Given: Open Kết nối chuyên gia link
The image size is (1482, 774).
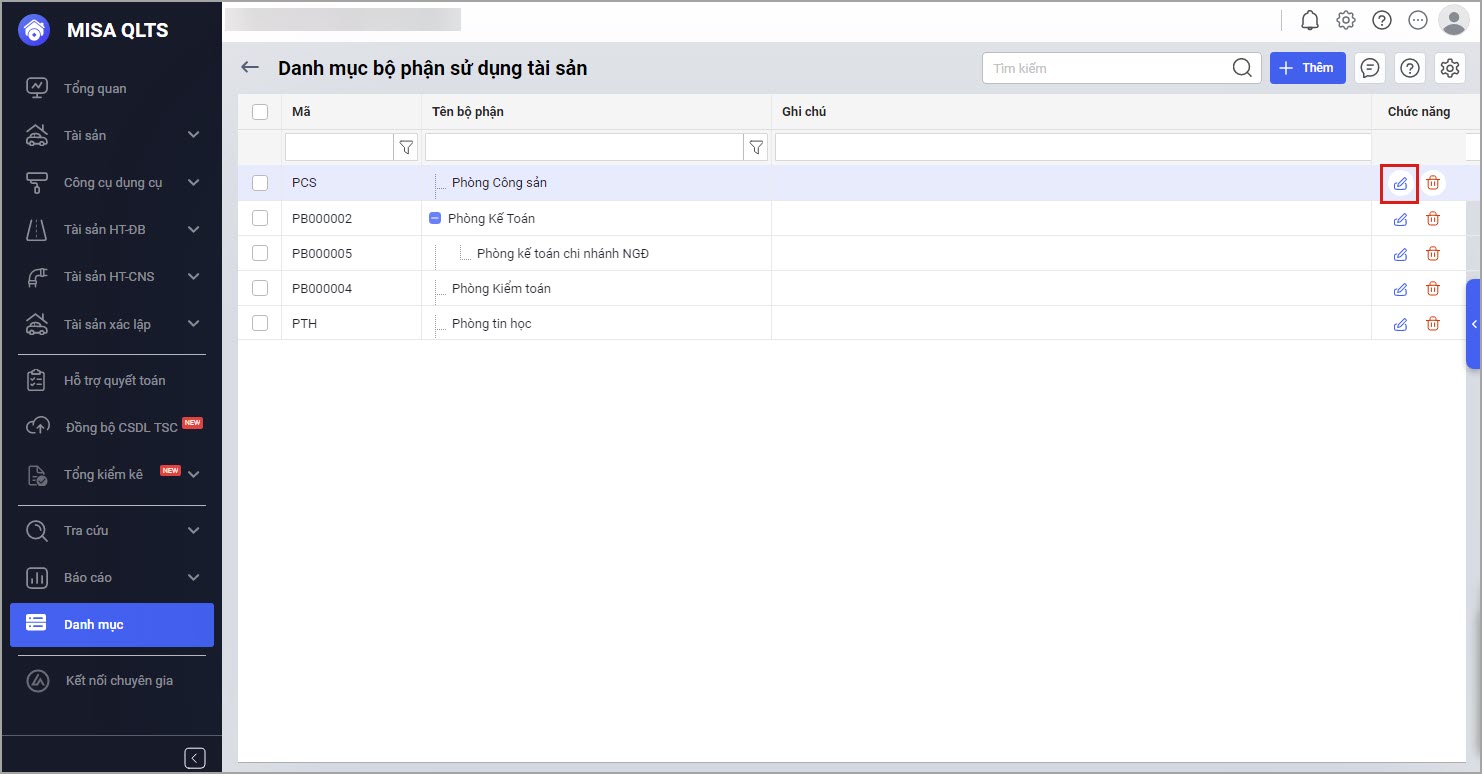Looking at the screenshot, I should [119, 680].
